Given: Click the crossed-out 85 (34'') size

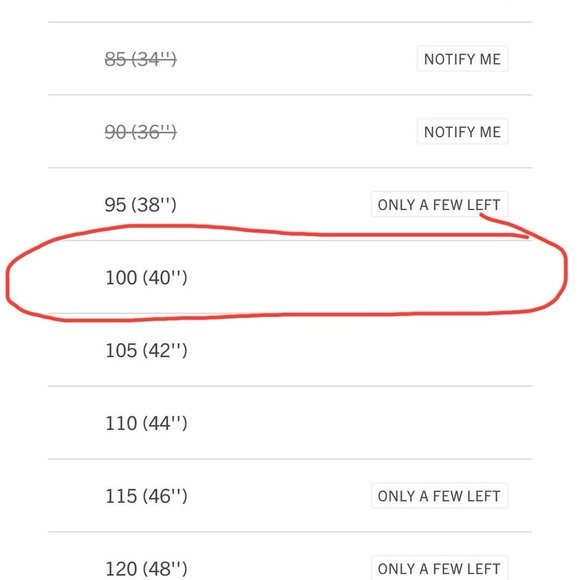Looking at the screenshot, I should click(141, 59).
